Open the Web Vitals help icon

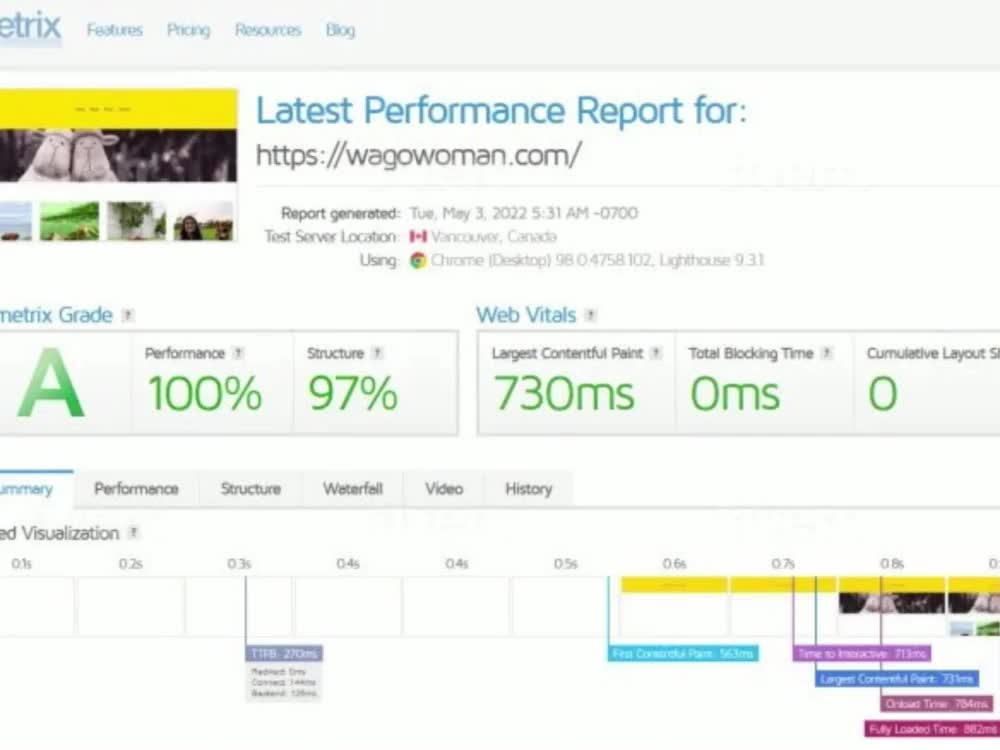590,315
